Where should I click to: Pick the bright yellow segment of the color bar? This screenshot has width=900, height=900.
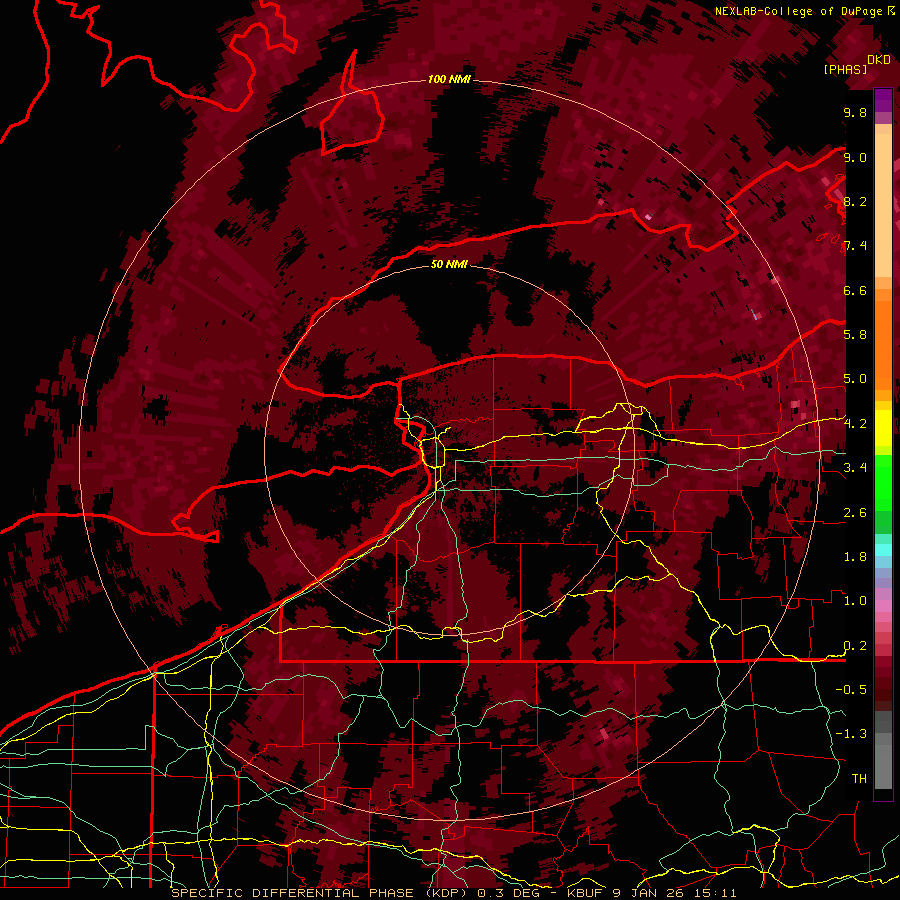coord(883,428)
